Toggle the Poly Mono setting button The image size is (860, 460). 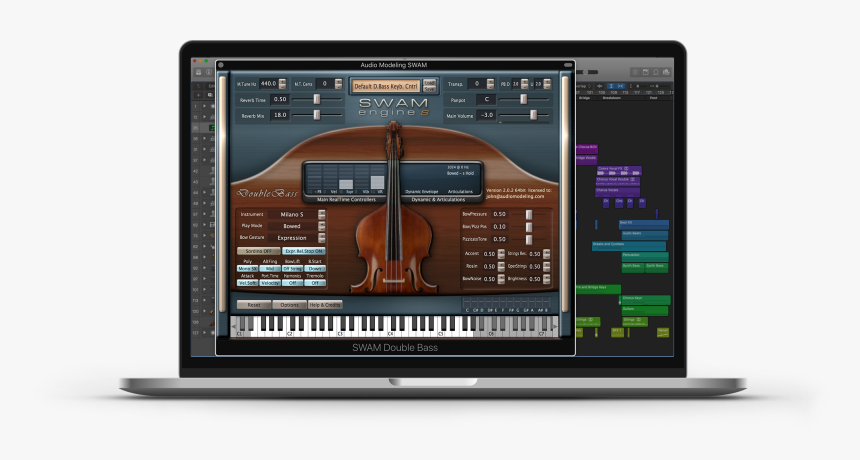pos(247,269)
